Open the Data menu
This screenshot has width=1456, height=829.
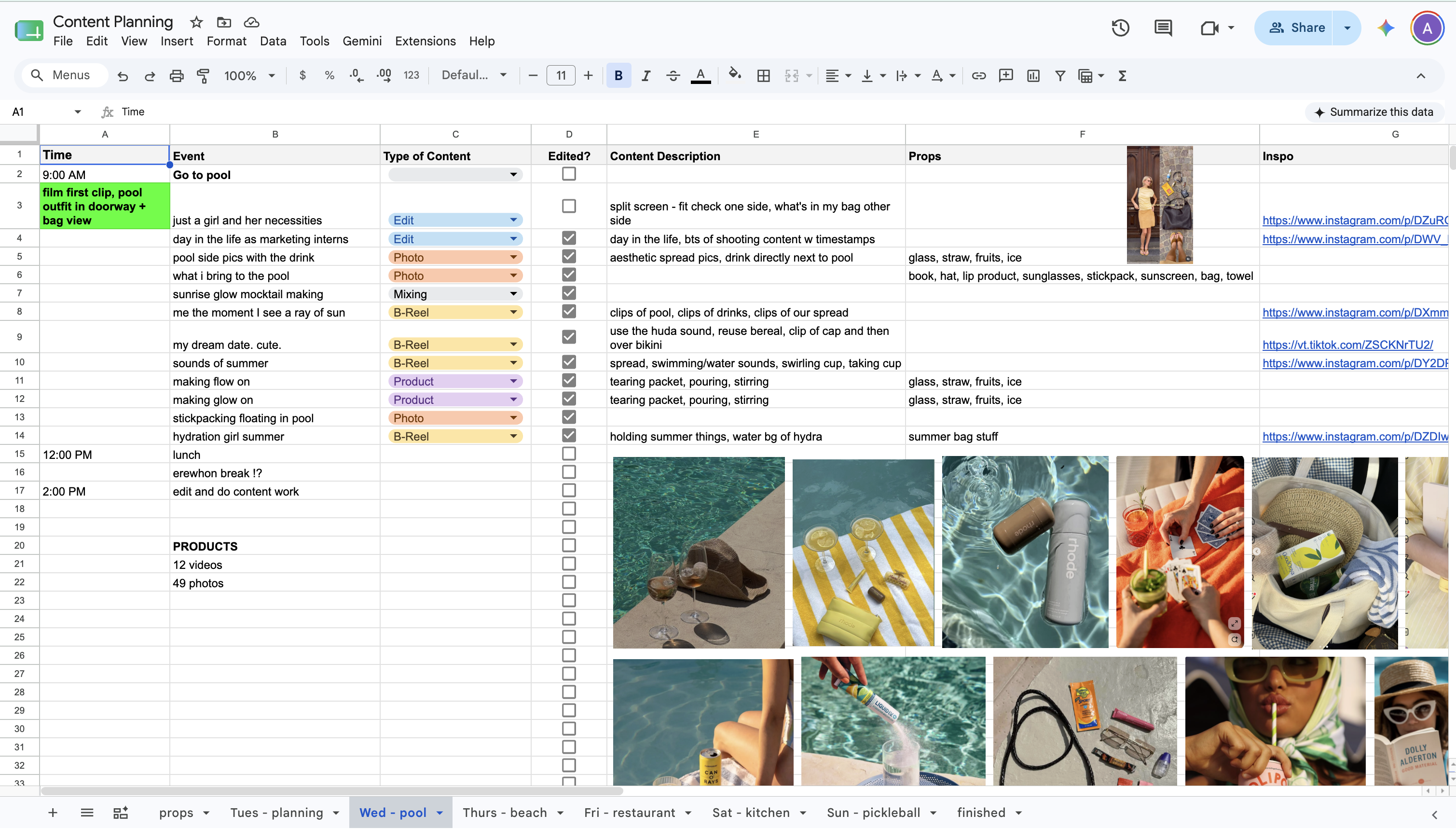pos(273,41)
